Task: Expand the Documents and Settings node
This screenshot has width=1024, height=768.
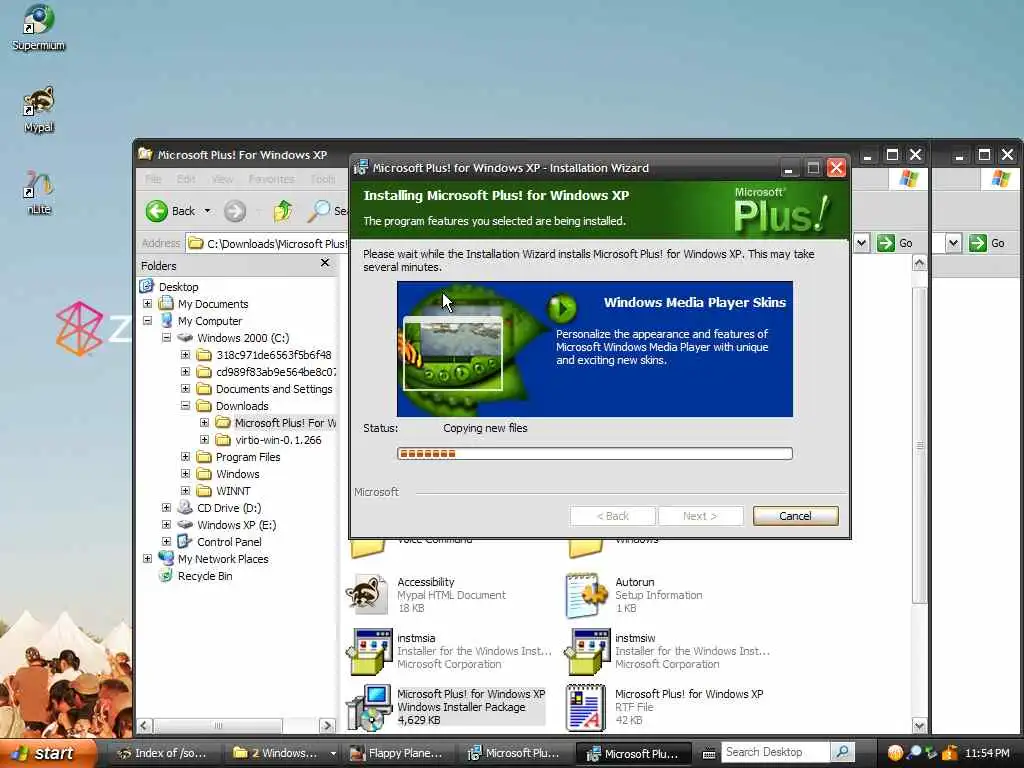Action: tap(185, 389)
